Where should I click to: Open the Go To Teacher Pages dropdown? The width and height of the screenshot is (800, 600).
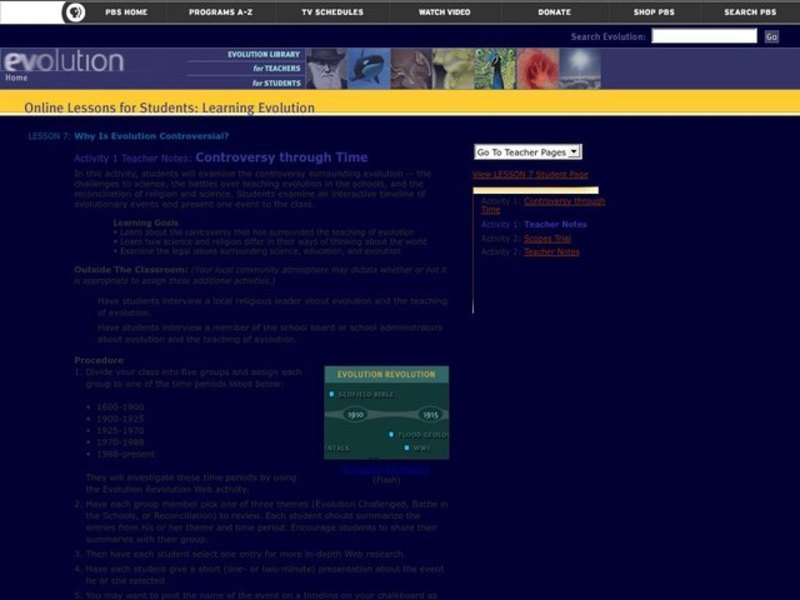point(527,152)
